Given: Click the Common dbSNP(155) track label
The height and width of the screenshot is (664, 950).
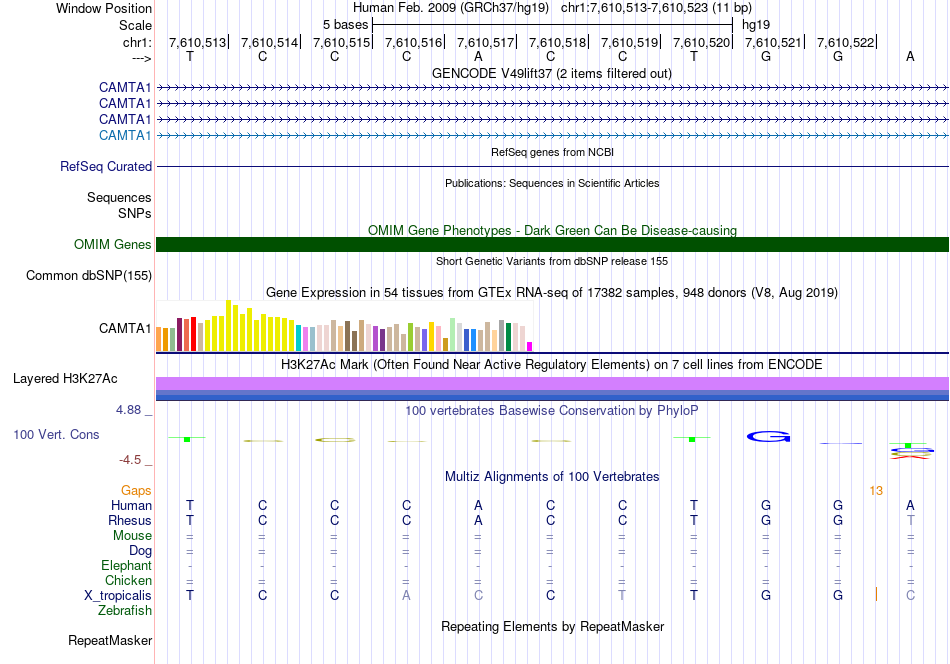Looking at the screenshot, I should click(89, 276).
